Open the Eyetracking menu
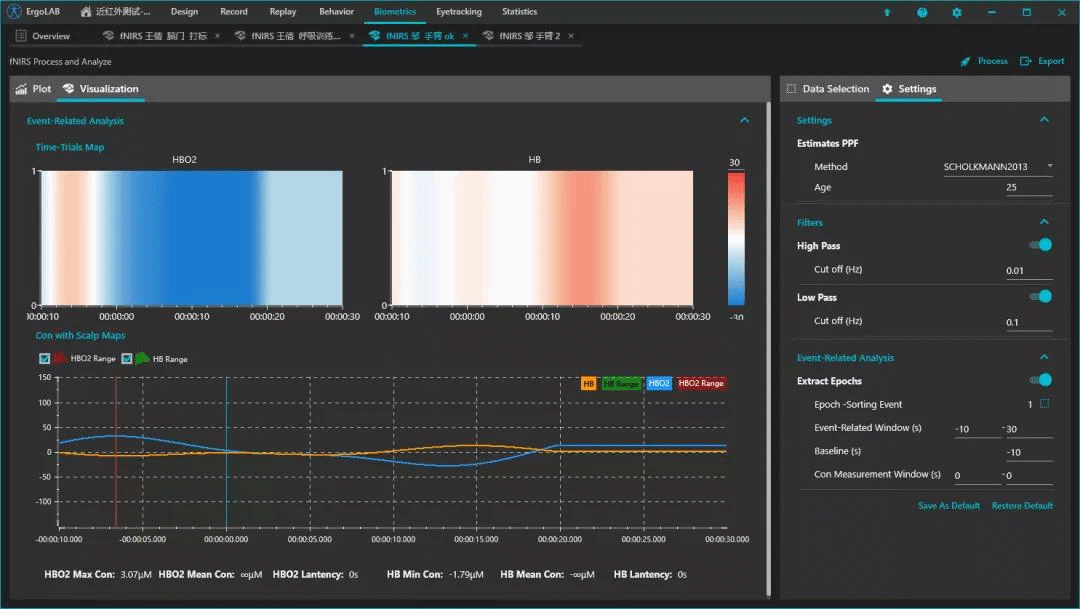 tap(458, 12)
